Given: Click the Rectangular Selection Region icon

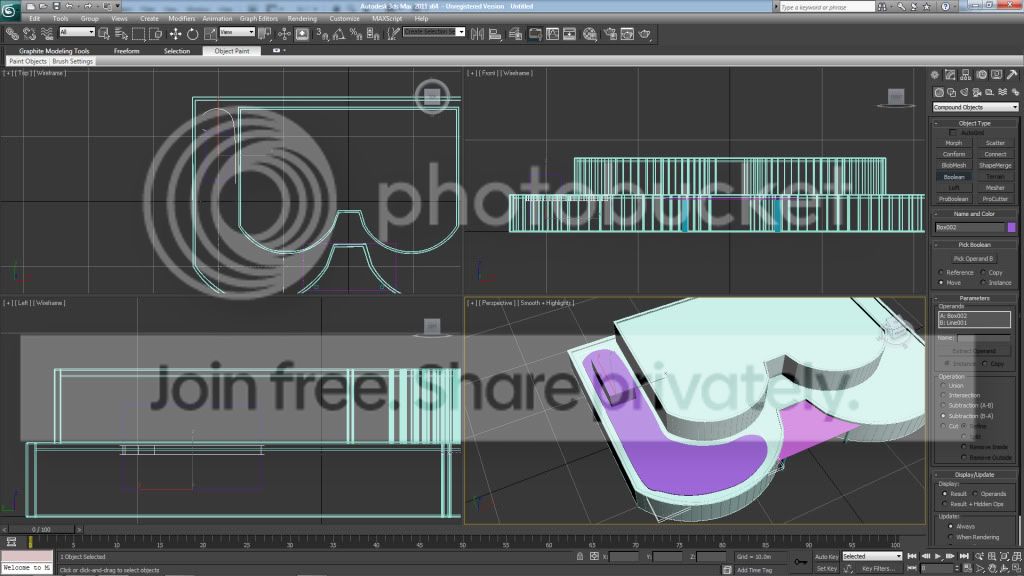Looking at the screenshot, I should tap(138, 34).
